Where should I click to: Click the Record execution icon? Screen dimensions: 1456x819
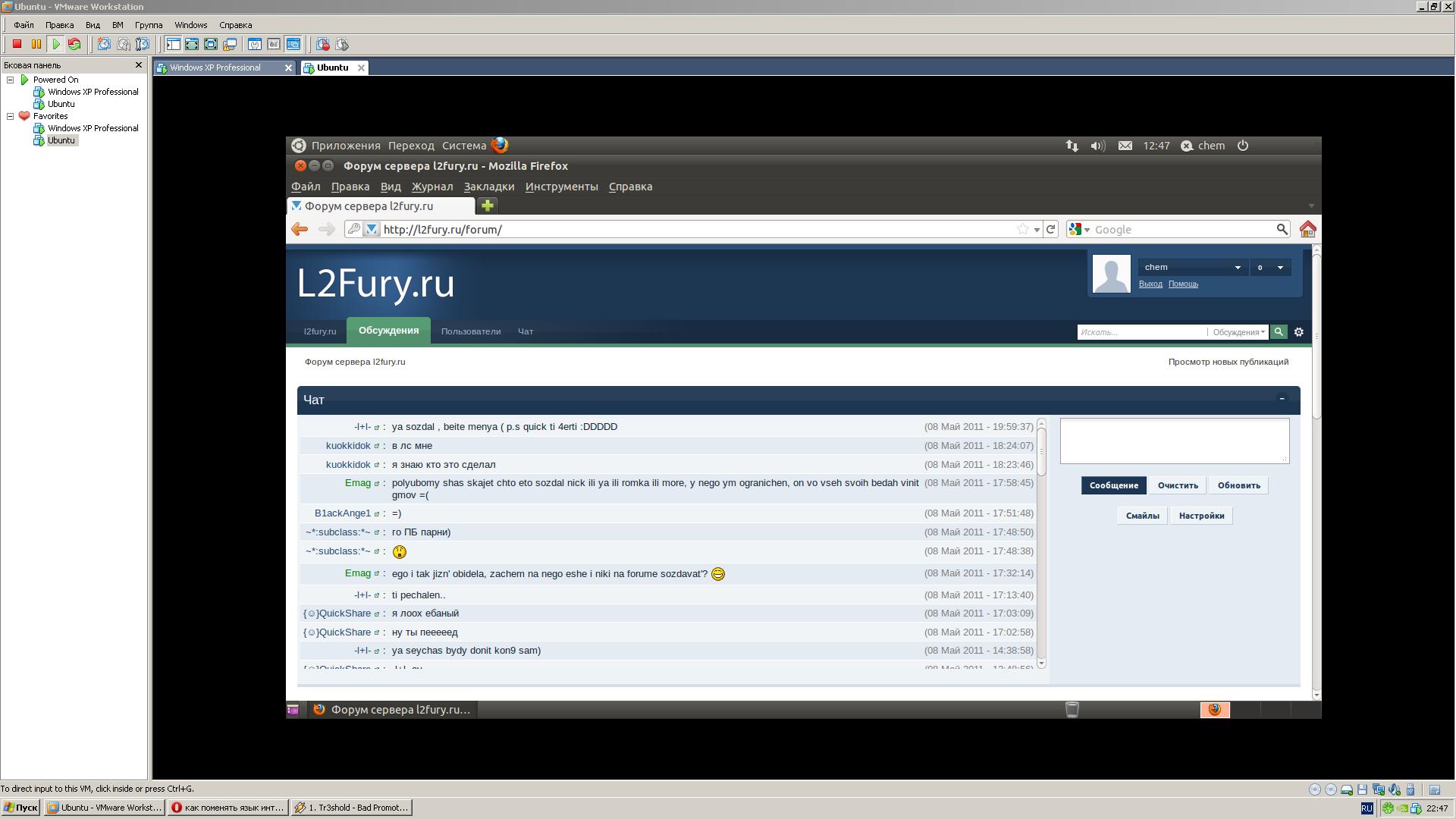(x=323, y=44)
